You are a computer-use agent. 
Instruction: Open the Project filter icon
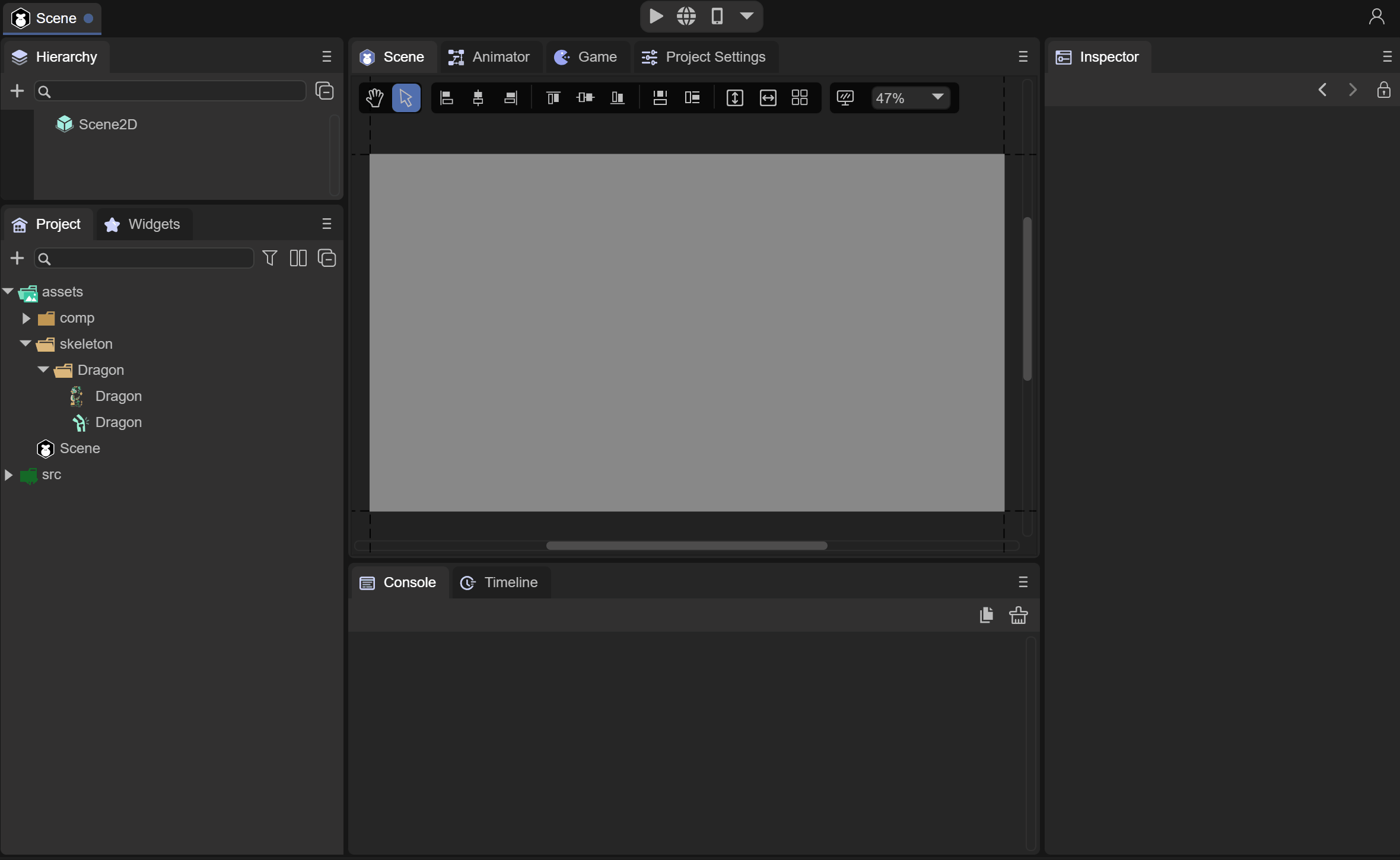(270, 258)
